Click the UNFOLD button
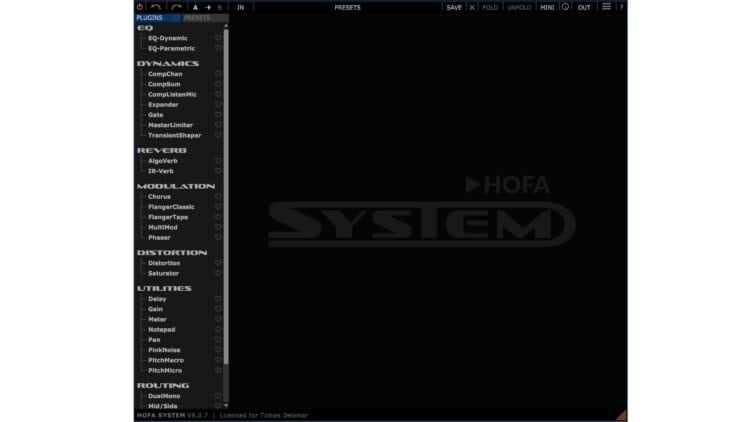 click(x=519, y=8)
